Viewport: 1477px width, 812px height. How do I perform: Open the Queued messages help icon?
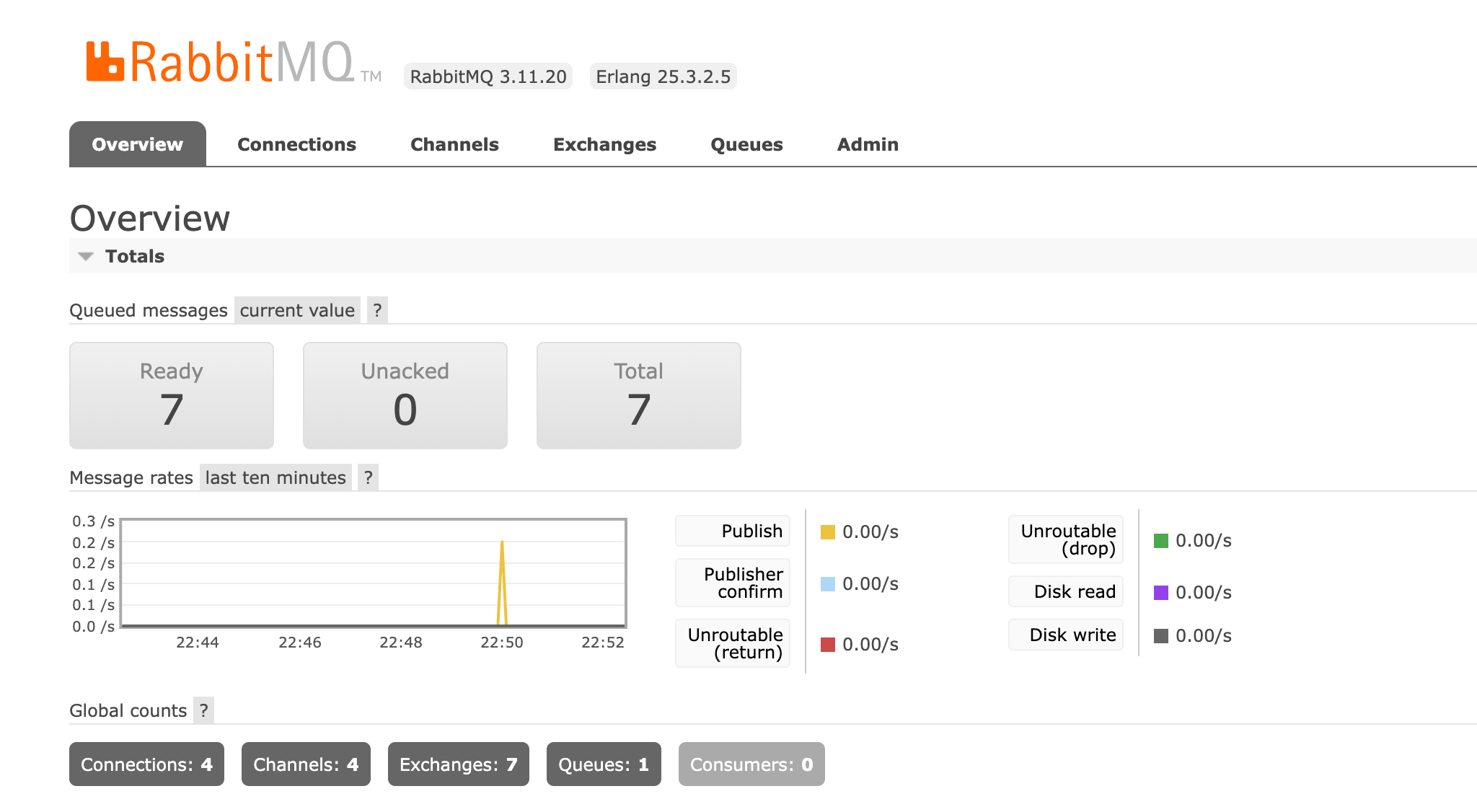(378, 309)
